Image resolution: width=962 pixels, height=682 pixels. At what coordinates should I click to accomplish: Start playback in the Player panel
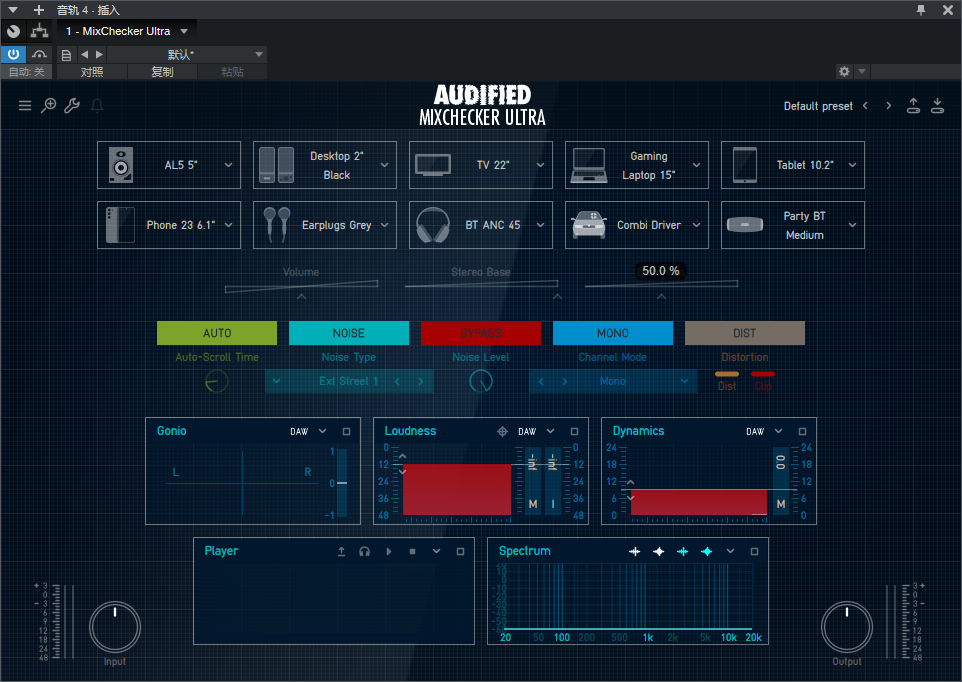tap(388, 552)
